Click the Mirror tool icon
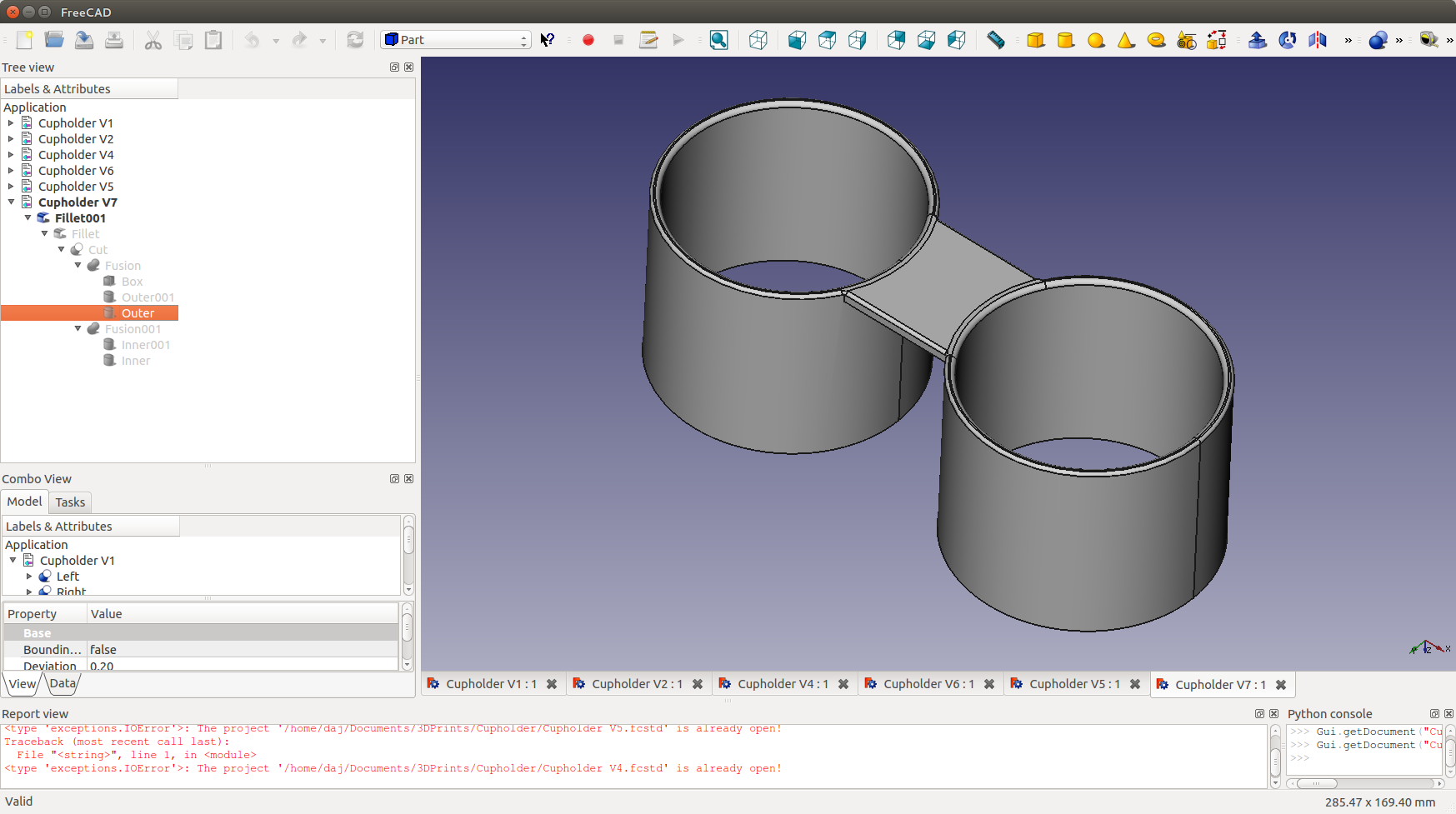 point(1318,40)
